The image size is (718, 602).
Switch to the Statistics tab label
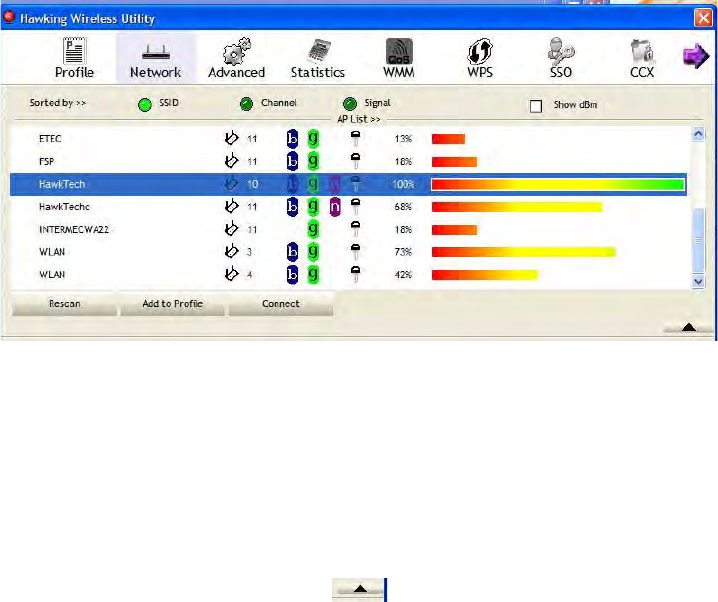click(x=318, y=72)
